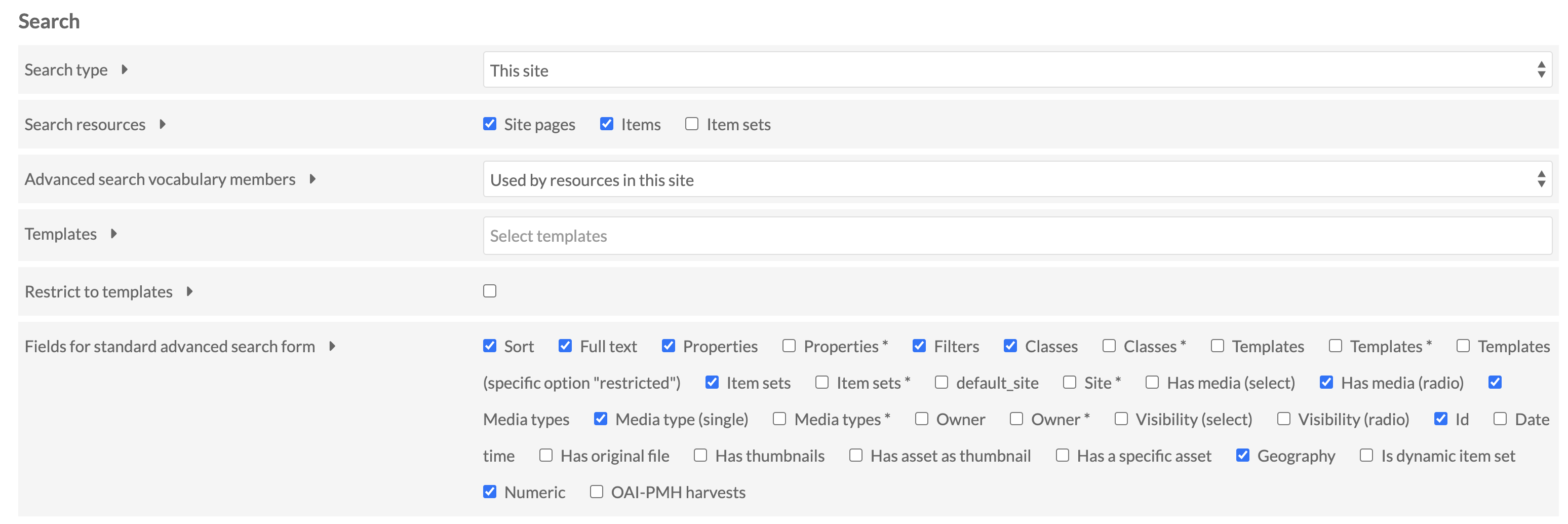Uncheck the Site pages checkbox
Screen dimensions: 1568x524
tap(489, 124)
